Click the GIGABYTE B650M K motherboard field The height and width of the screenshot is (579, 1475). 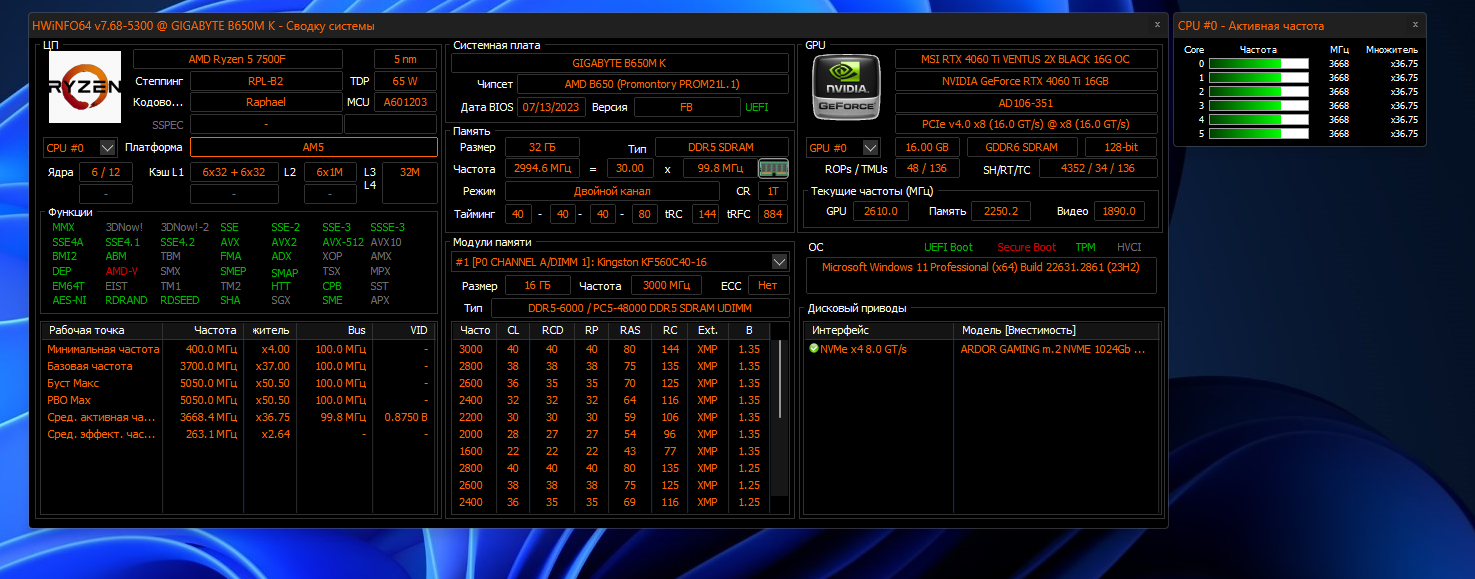[x=620, y=63]
